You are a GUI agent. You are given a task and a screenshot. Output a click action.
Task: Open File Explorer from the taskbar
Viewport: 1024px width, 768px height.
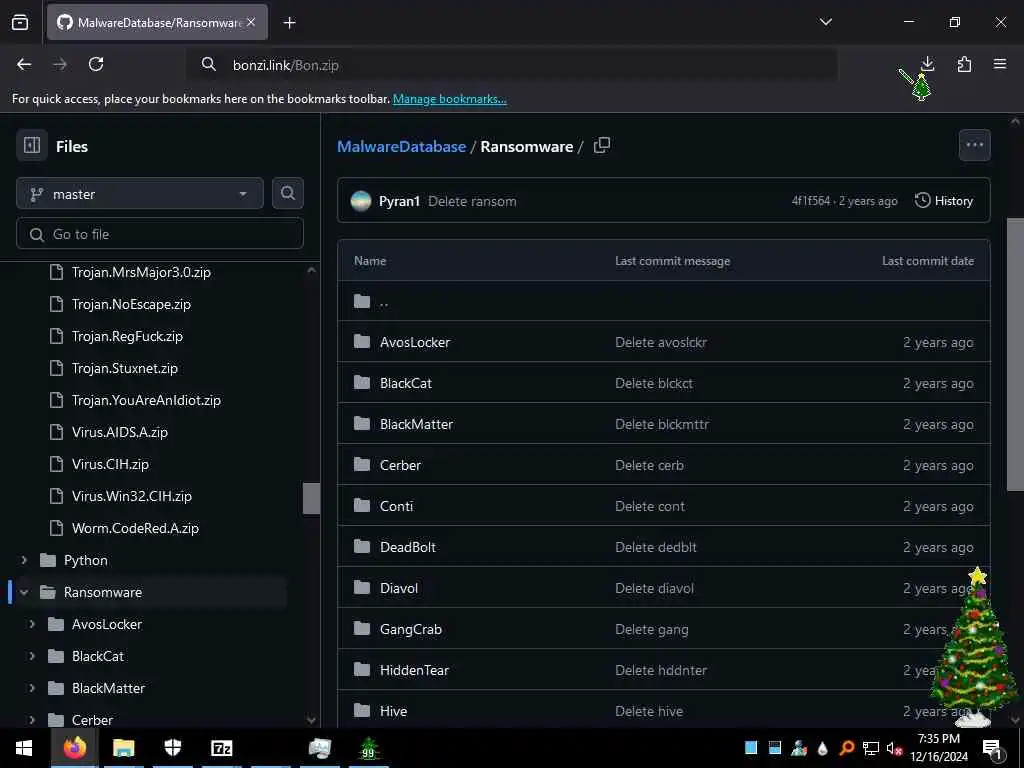123,748
